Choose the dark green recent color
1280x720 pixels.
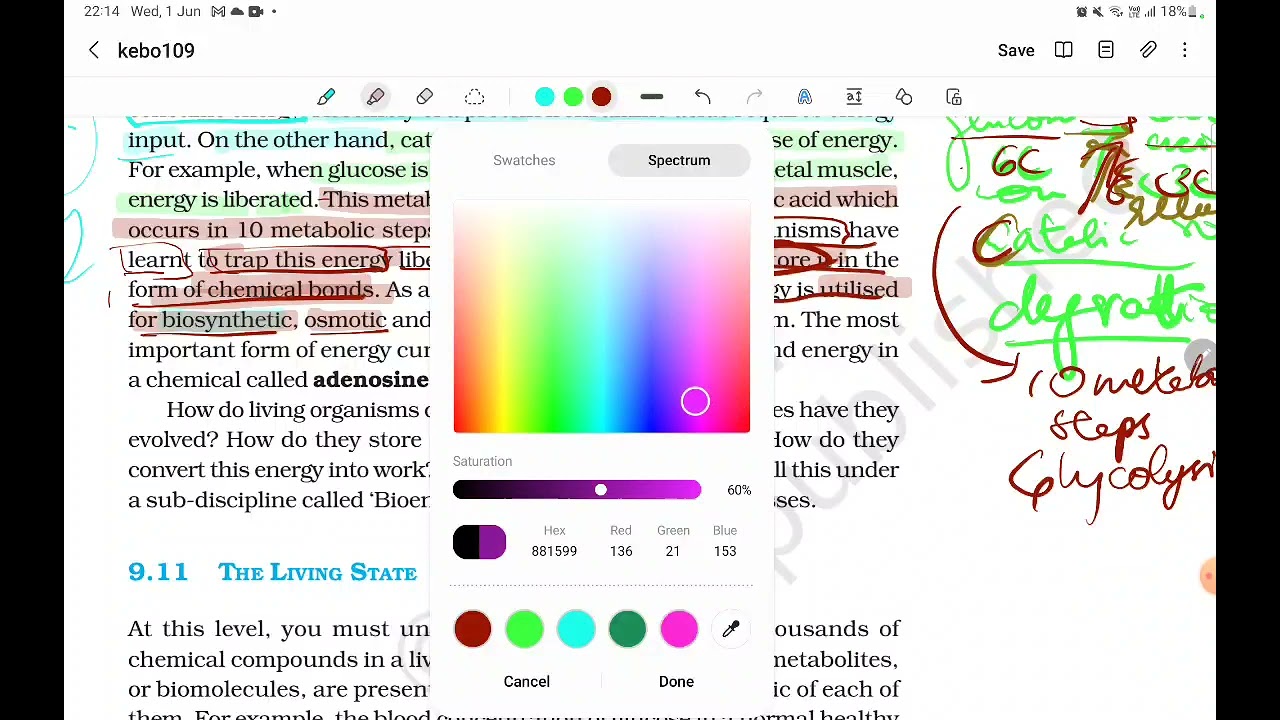(x=627, y=629)
